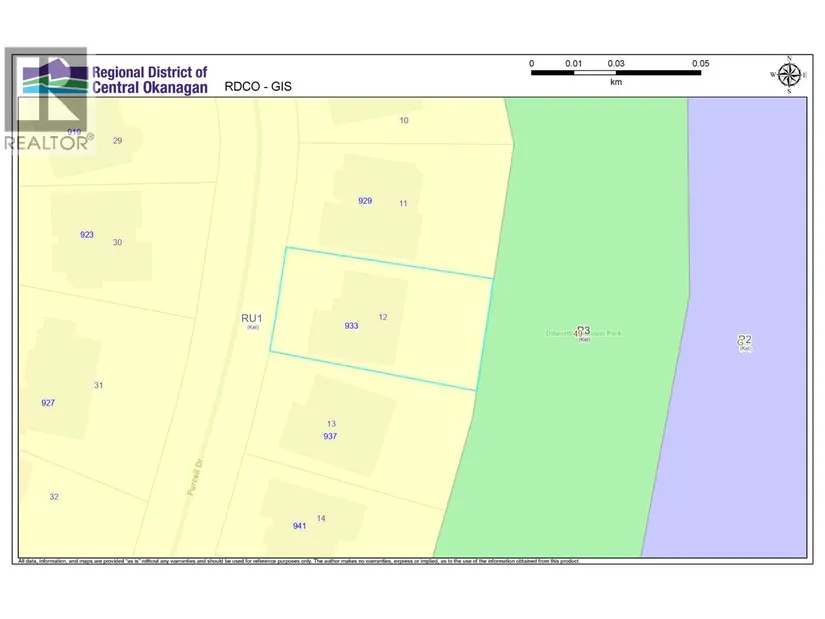Click address 927 on the left edge
This screenshot has width=825, height=619.
48,403
